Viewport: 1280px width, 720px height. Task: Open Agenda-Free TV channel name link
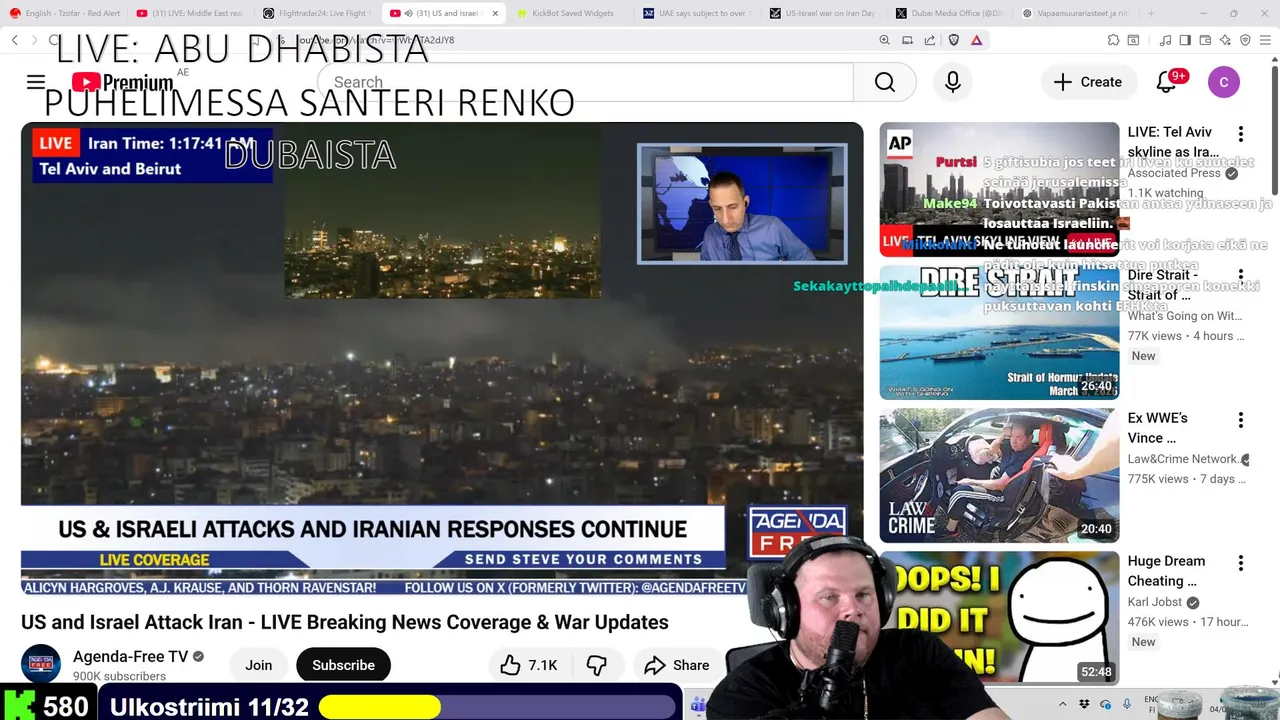(x=130, y=657)
